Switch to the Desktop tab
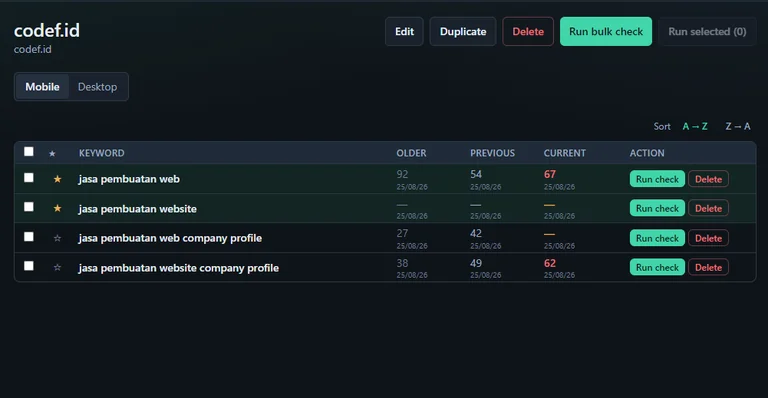 pos(97,87)
